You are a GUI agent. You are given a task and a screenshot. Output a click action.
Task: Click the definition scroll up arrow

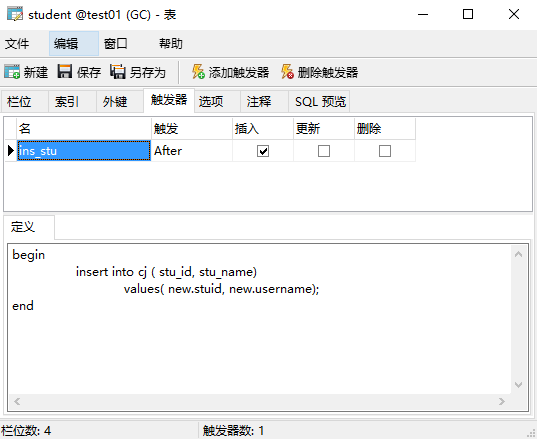click(x=518, y=254)
